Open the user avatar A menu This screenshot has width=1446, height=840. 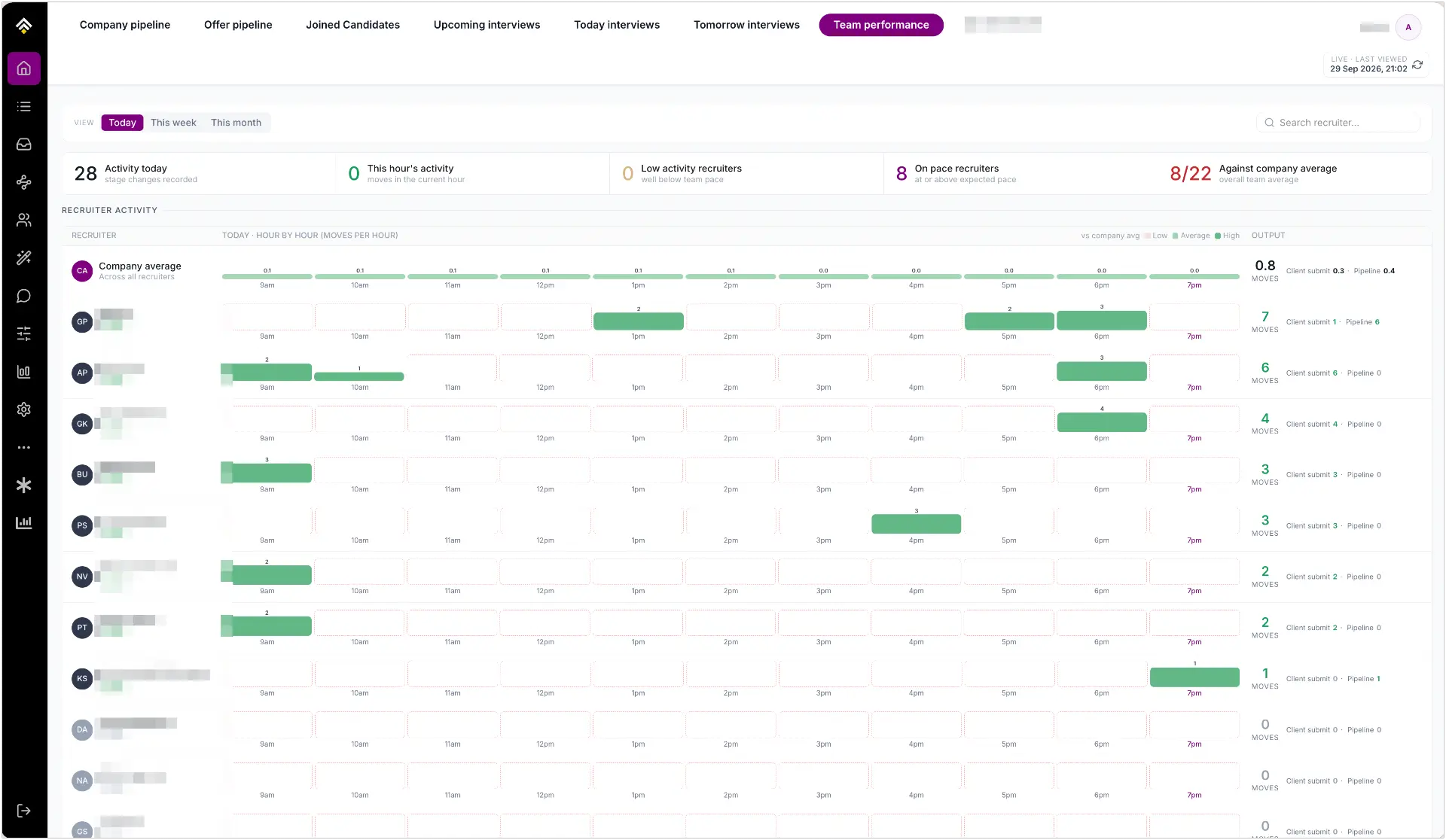[1408, 27]
